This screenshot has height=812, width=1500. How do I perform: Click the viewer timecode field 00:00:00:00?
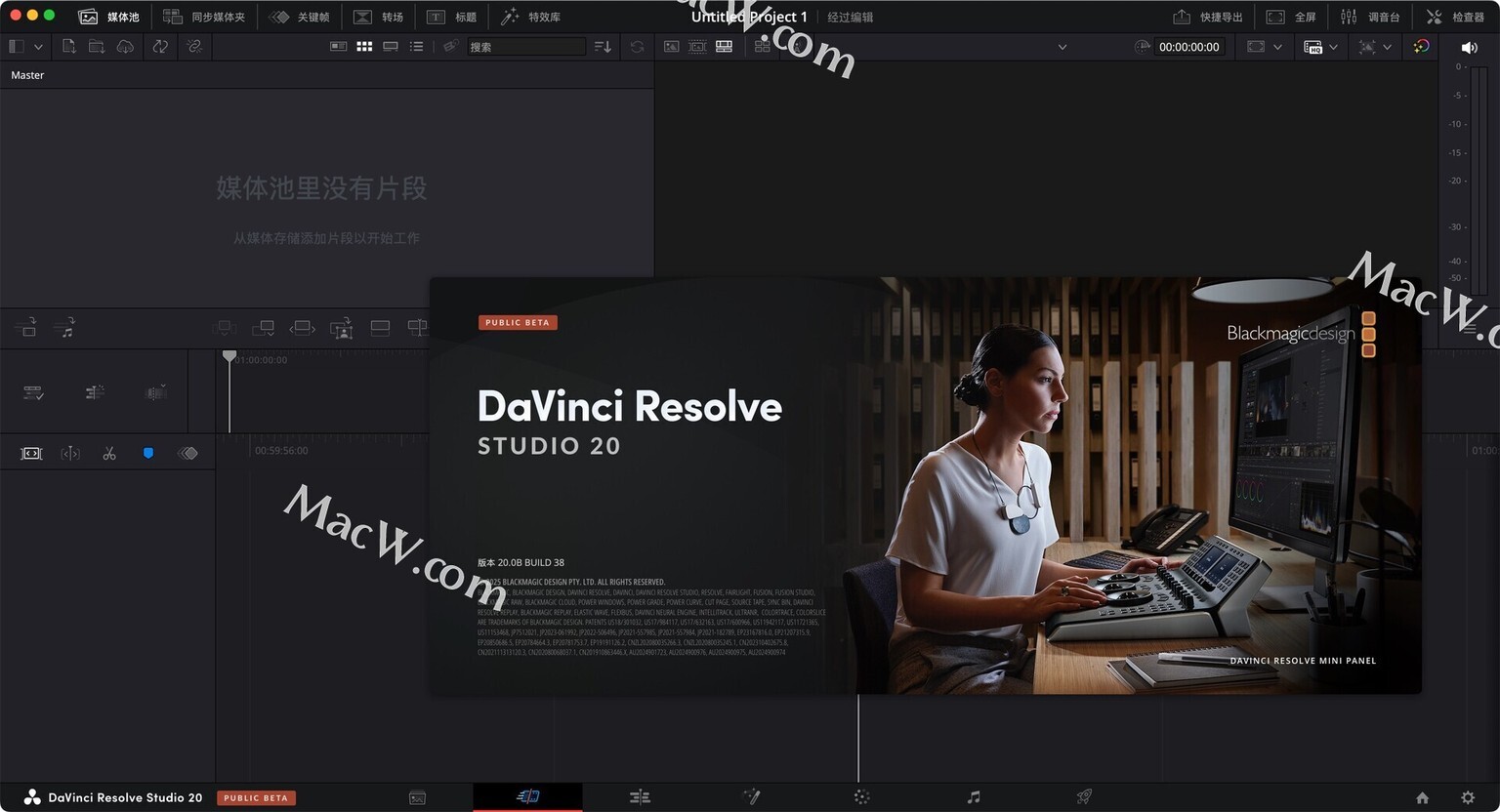1188,47
